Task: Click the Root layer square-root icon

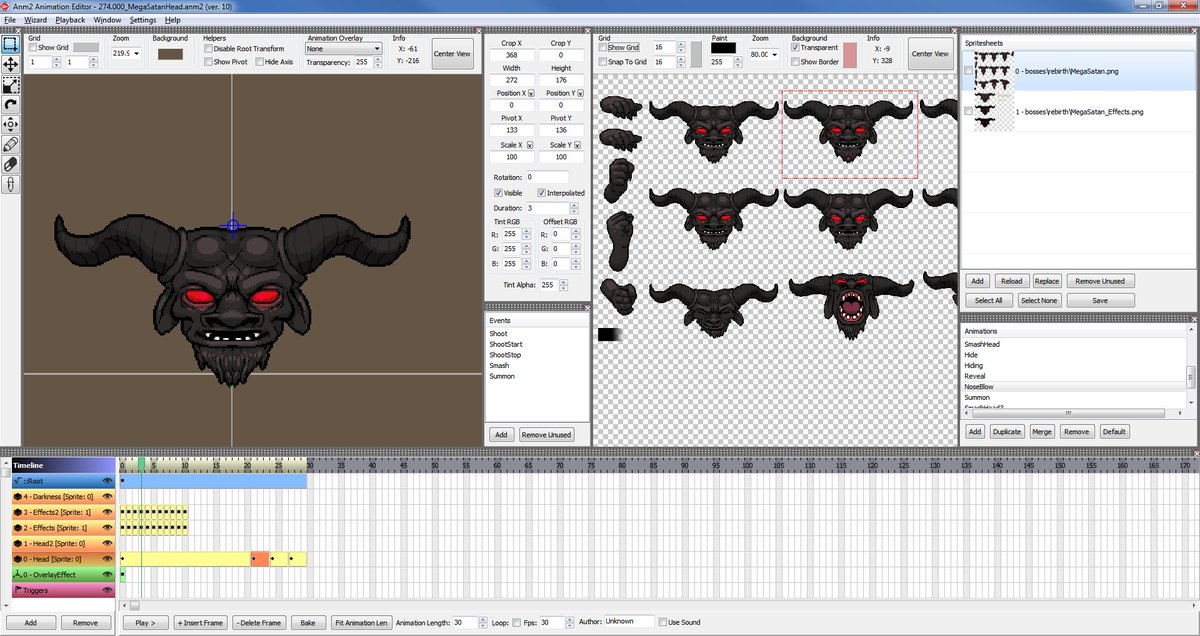Action: (17, 481)
